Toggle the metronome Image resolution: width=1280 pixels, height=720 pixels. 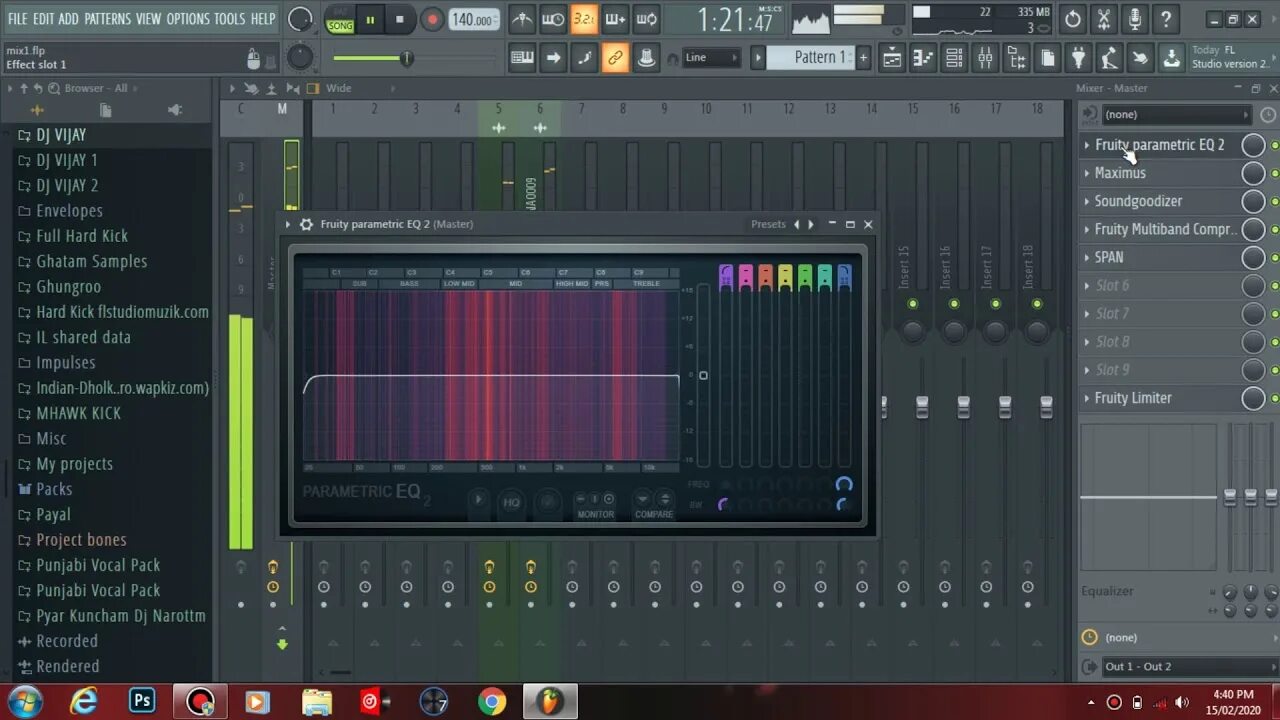click(522, 17)
